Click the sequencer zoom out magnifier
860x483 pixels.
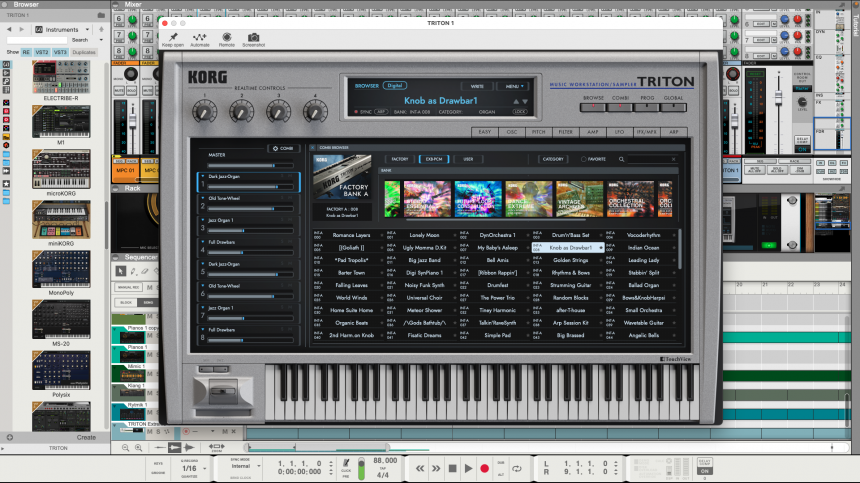tap(126, 448)
